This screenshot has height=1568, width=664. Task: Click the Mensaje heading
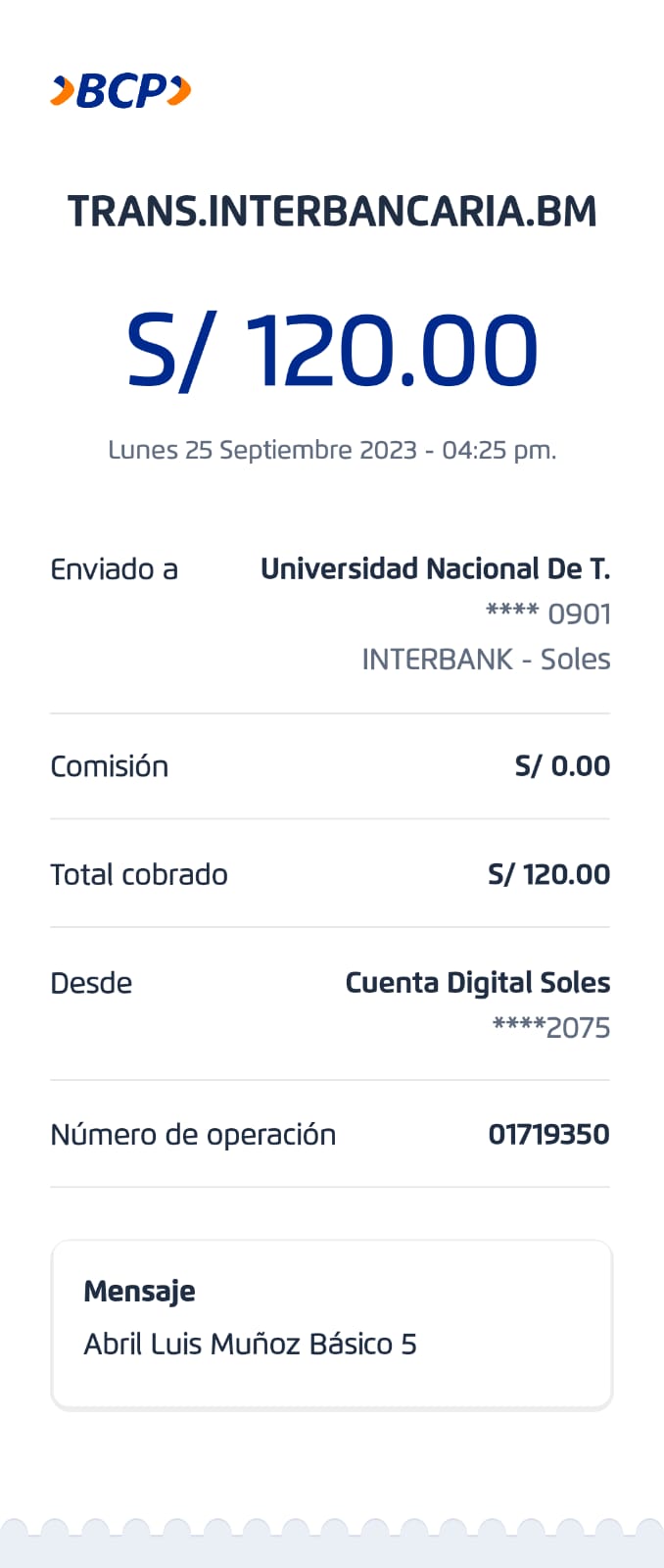tap(139, 1292)
